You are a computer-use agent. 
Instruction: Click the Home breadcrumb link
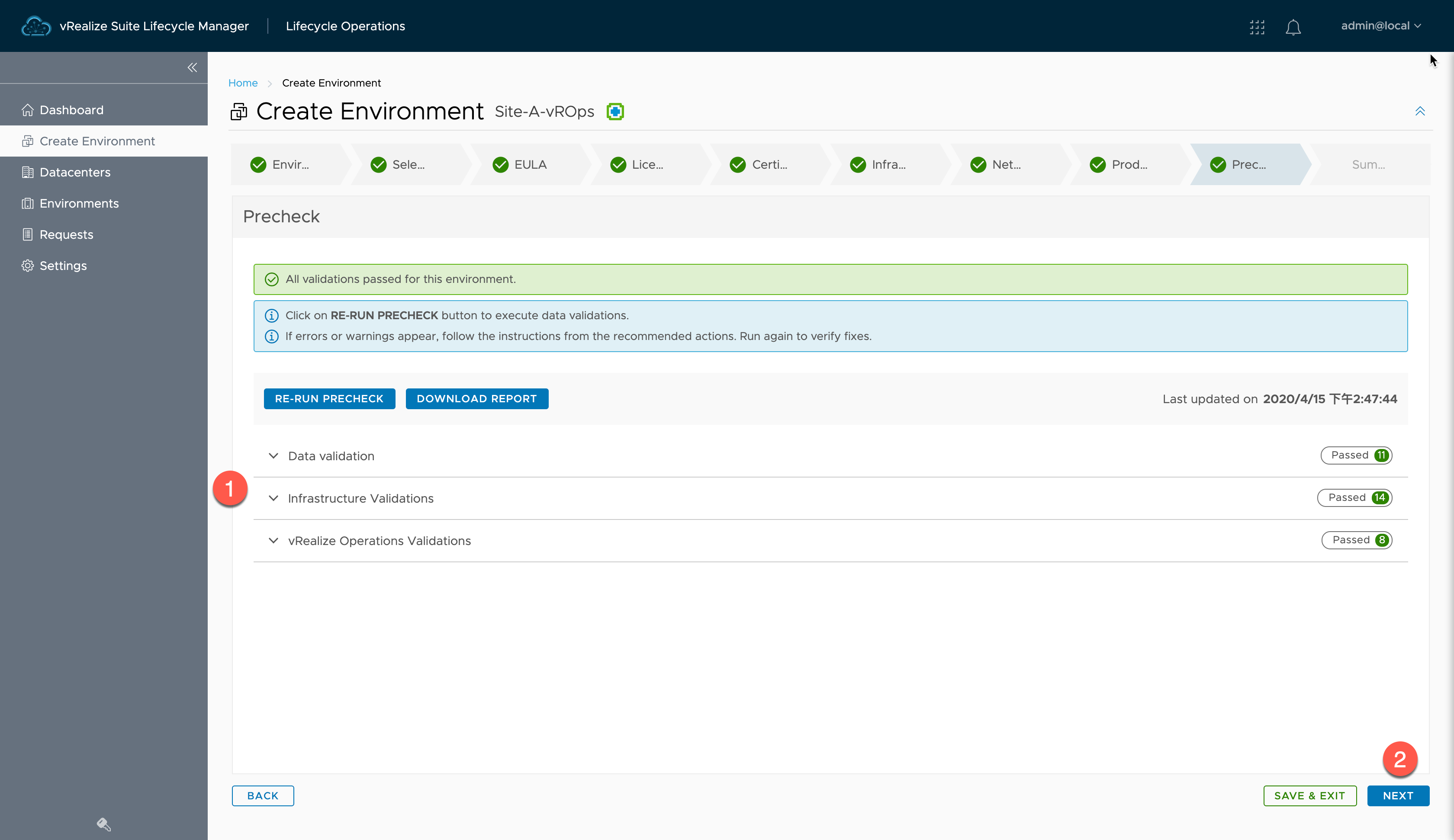click(243, 83)
